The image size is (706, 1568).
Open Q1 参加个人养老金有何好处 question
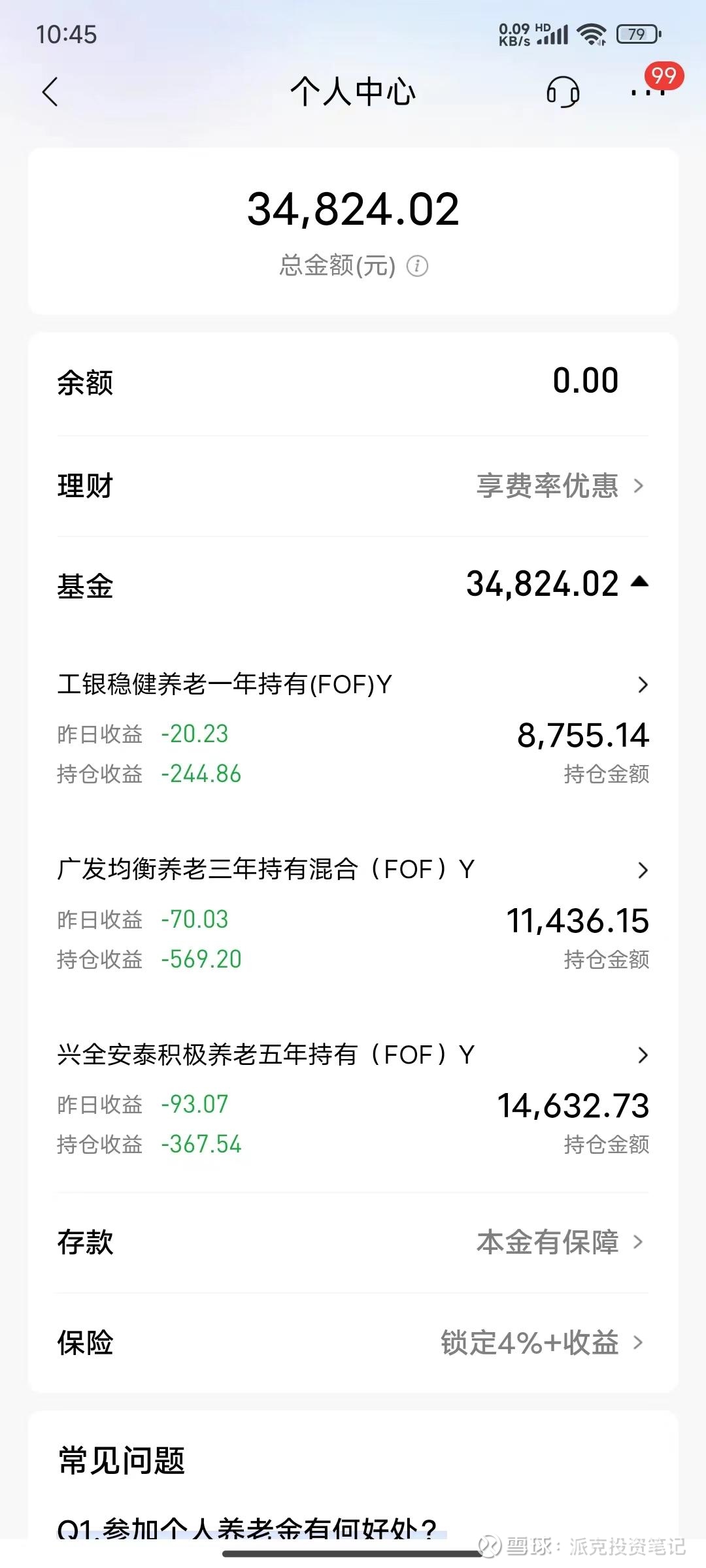[x=247, y=1529]
